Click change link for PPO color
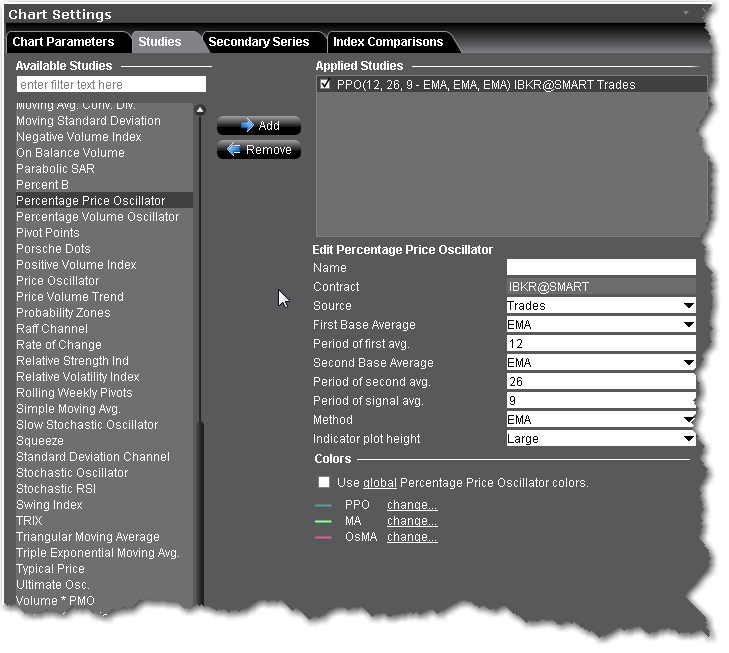729x653 pixels. (x=412, y=505)
